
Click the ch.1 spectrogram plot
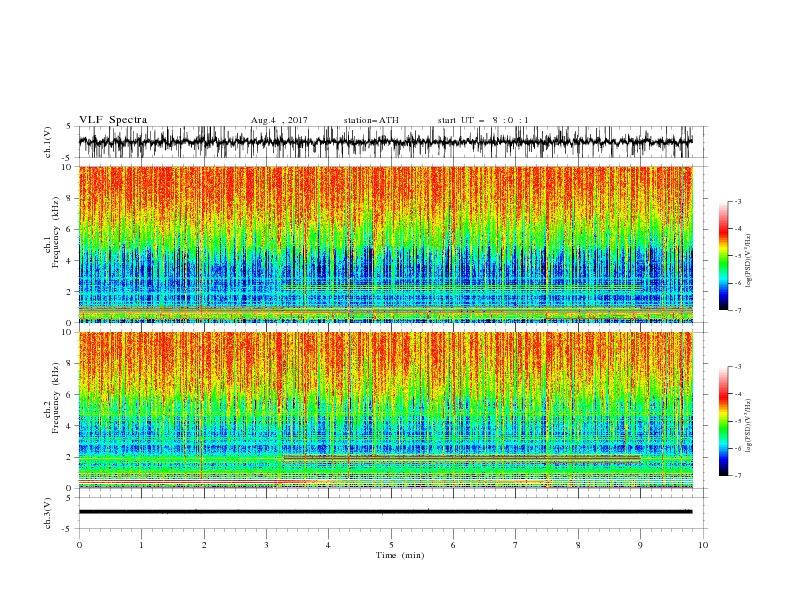385,244
